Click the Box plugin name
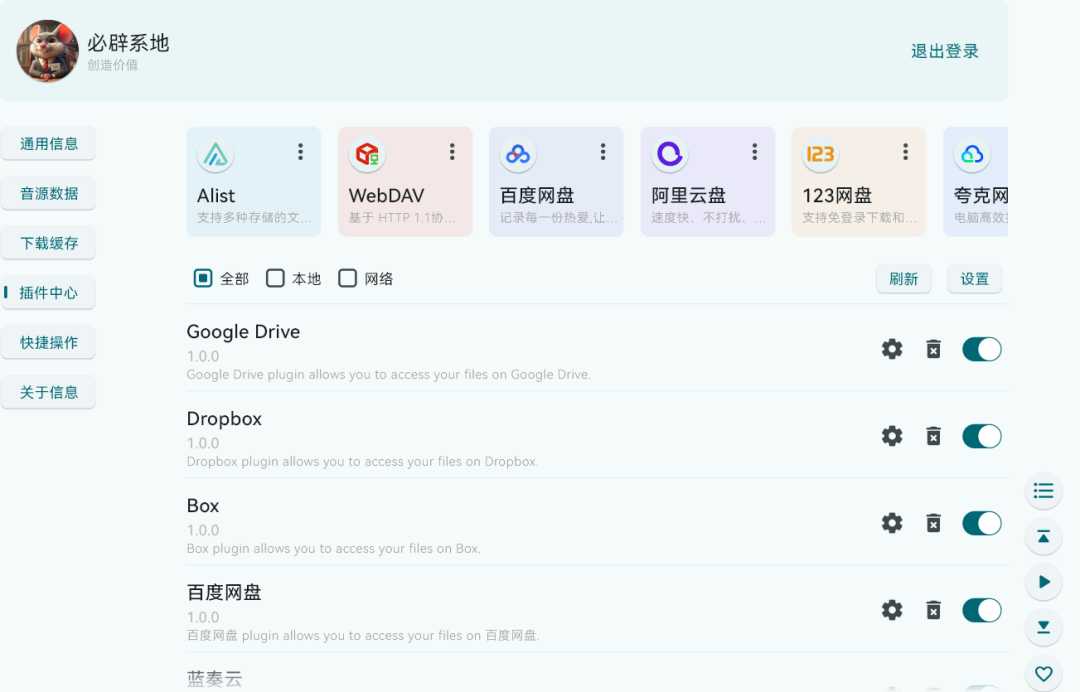 [202, 505]
